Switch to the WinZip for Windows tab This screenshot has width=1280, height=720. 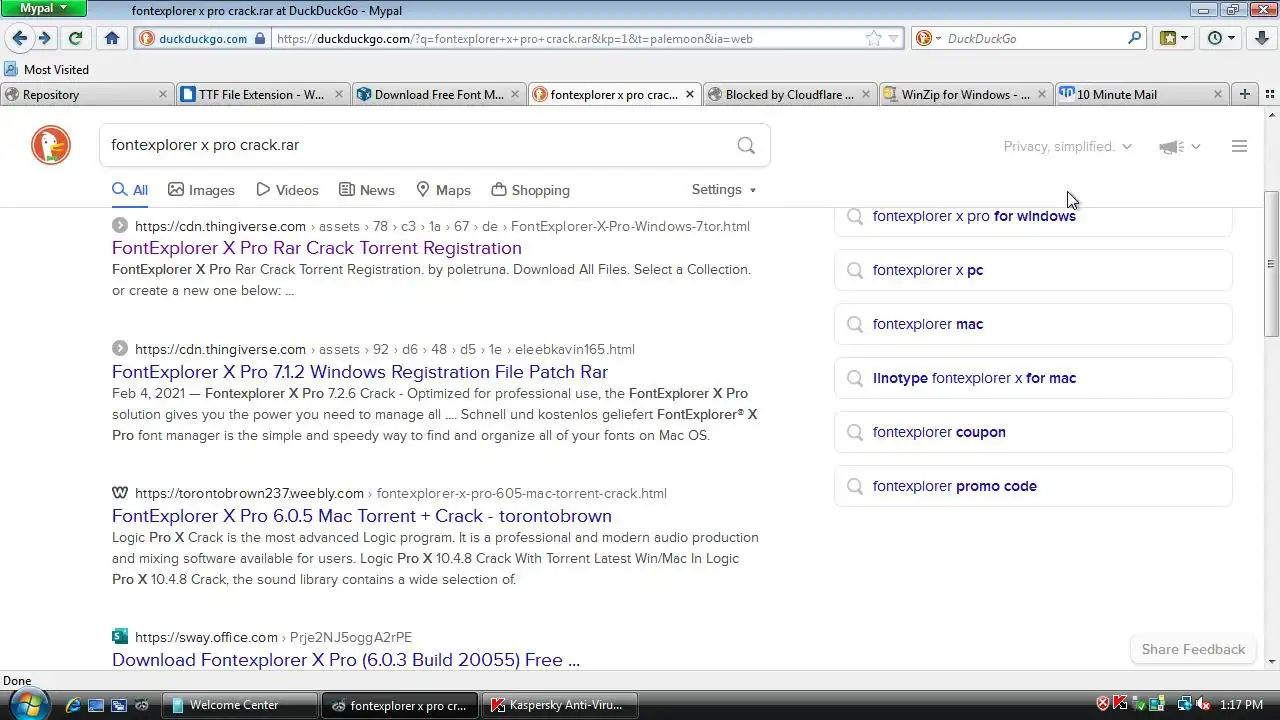(965, 94)
